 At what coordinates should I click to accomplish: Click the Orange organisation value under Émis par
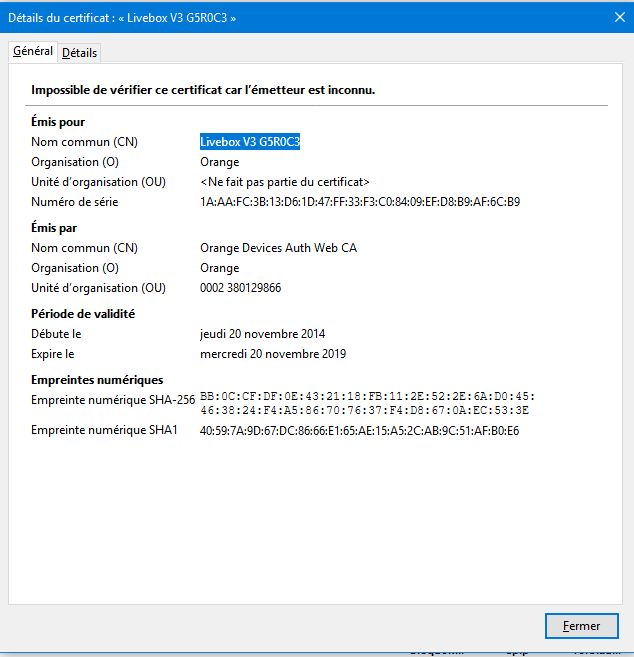tap(219, 268)
